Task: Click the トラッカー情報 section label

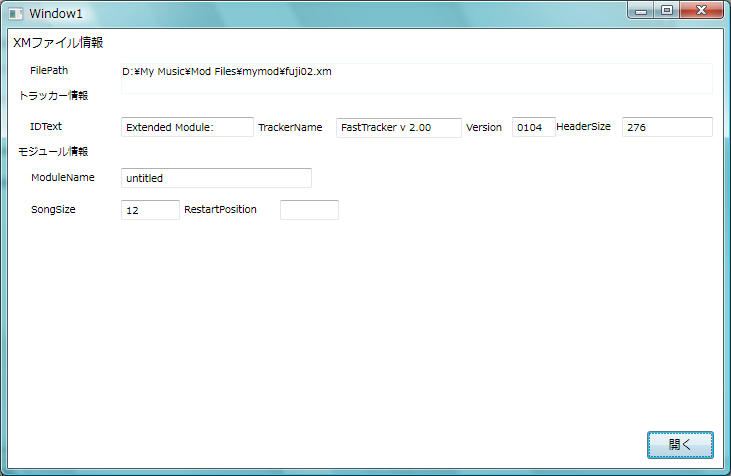Action: (53, 96)
